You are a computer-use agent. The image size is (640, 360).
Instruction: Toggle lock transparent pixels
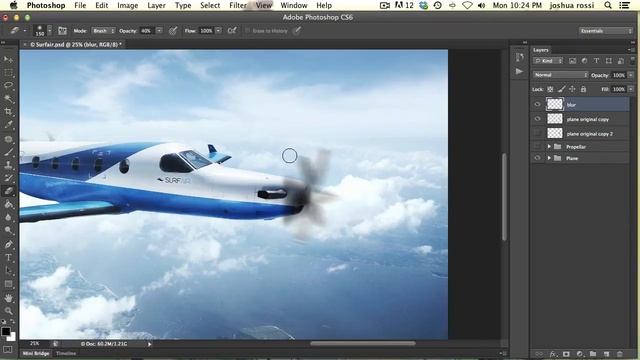pos(550,89)
